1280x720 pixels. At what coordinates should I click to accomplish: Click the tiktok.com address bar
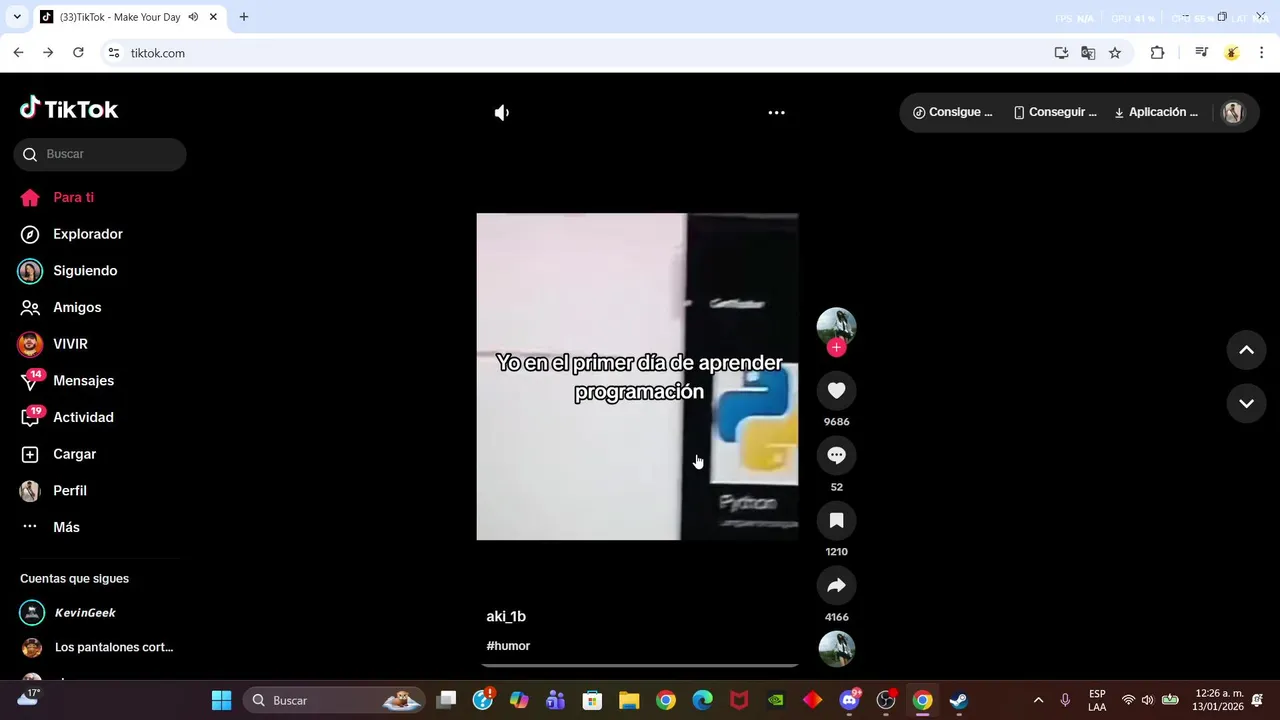pos(580,53)
